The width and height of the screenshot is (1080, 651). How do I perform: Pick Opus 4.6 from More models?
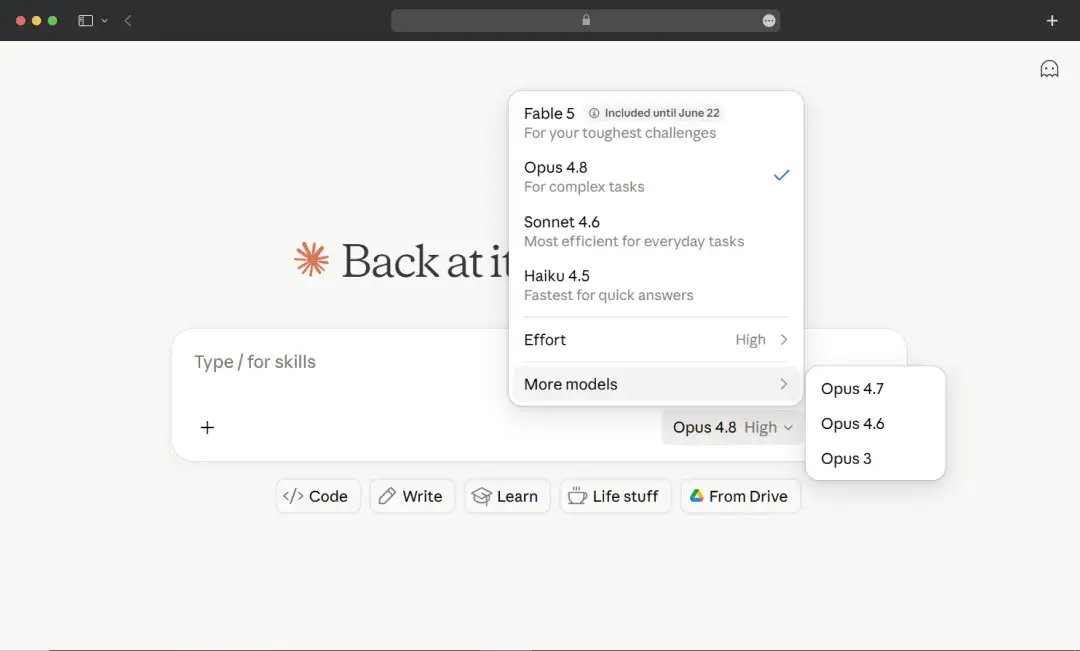tap(875, 424)
